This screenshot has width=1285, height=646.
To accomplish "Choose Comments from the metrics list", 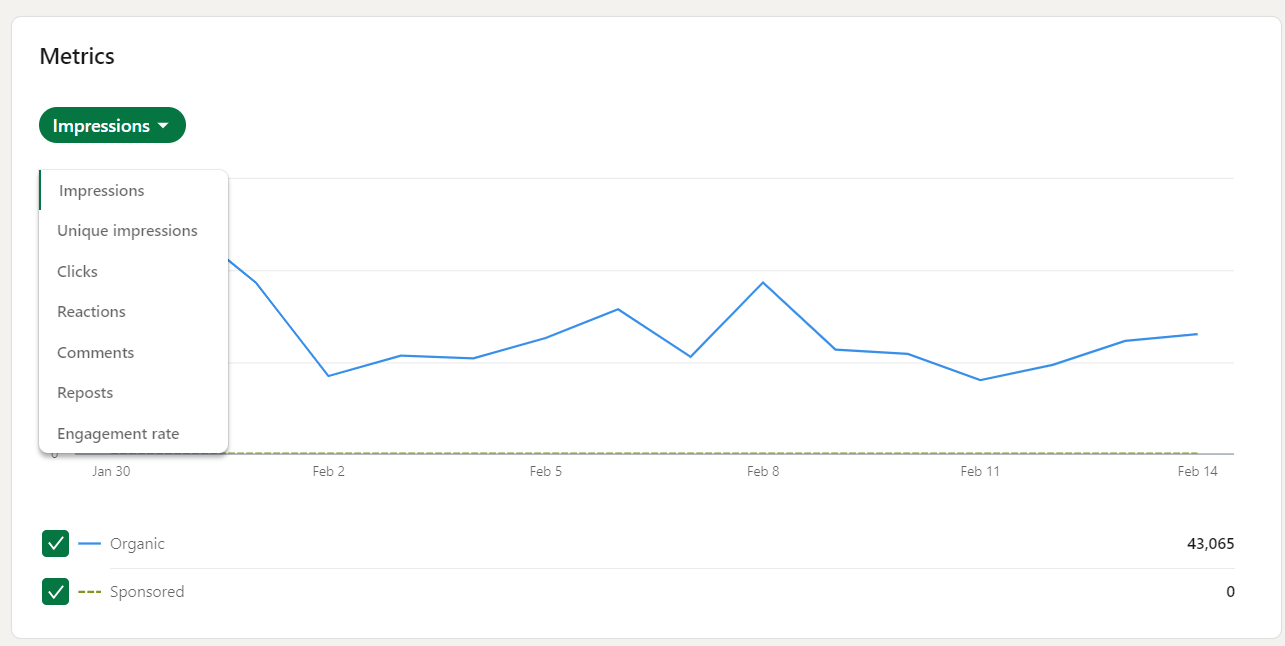I will pyautogui.click(x=95, y=352).
